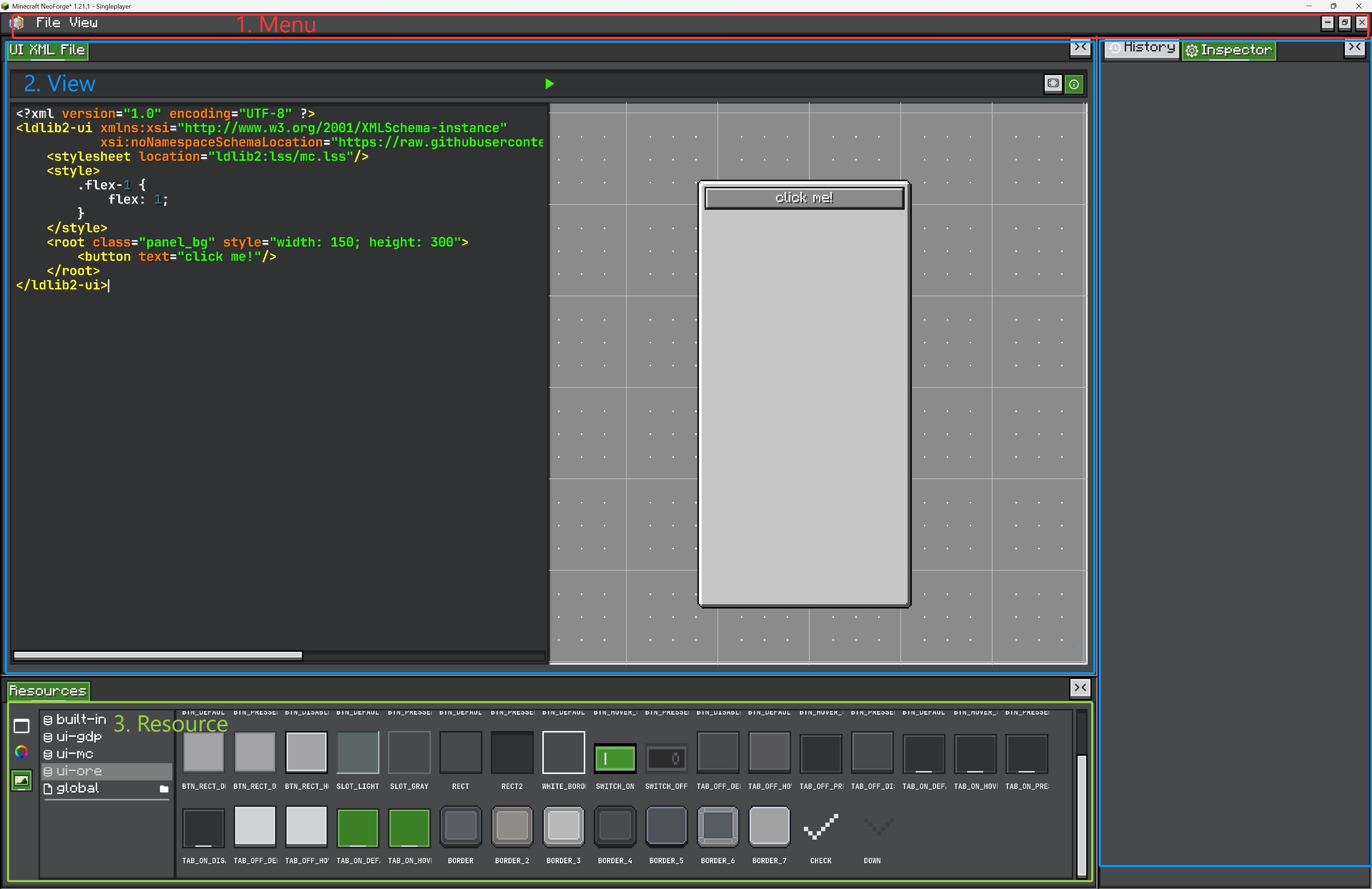Select the SWITCH_ON texture
The image size is (1372, 889).
(x=615, y=759)
